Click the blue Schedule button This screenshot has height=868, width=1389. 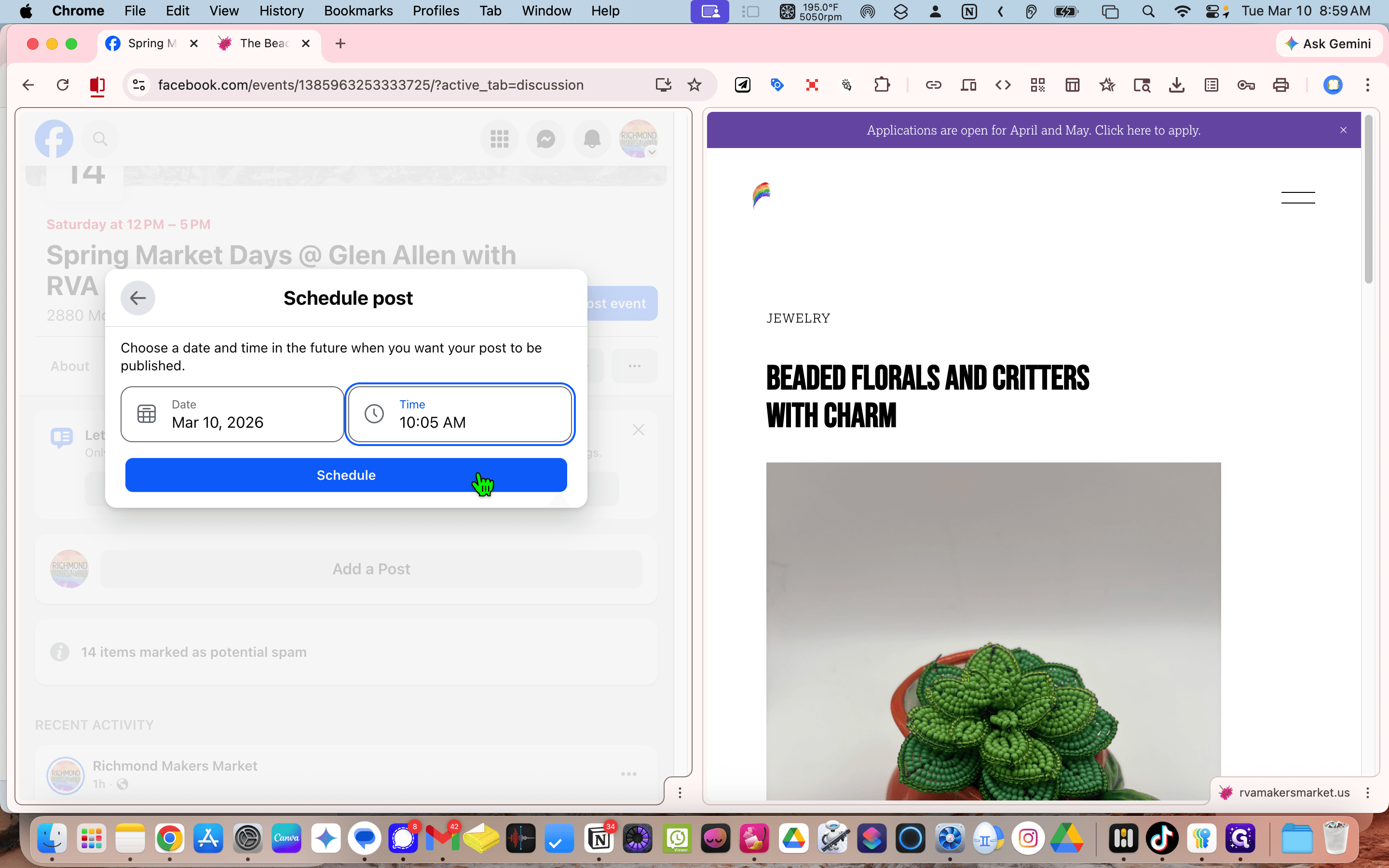point(346,475)
